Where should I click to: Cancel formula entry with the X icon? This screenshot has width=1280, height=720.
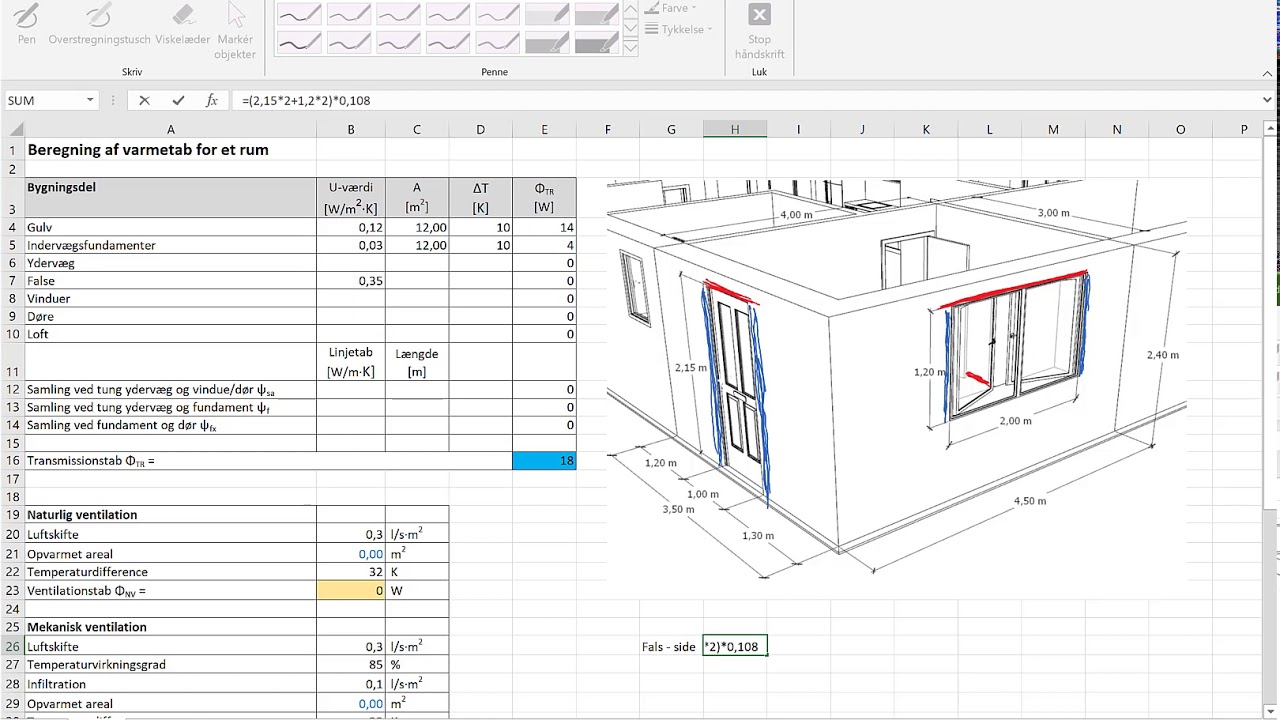(144, 100)
